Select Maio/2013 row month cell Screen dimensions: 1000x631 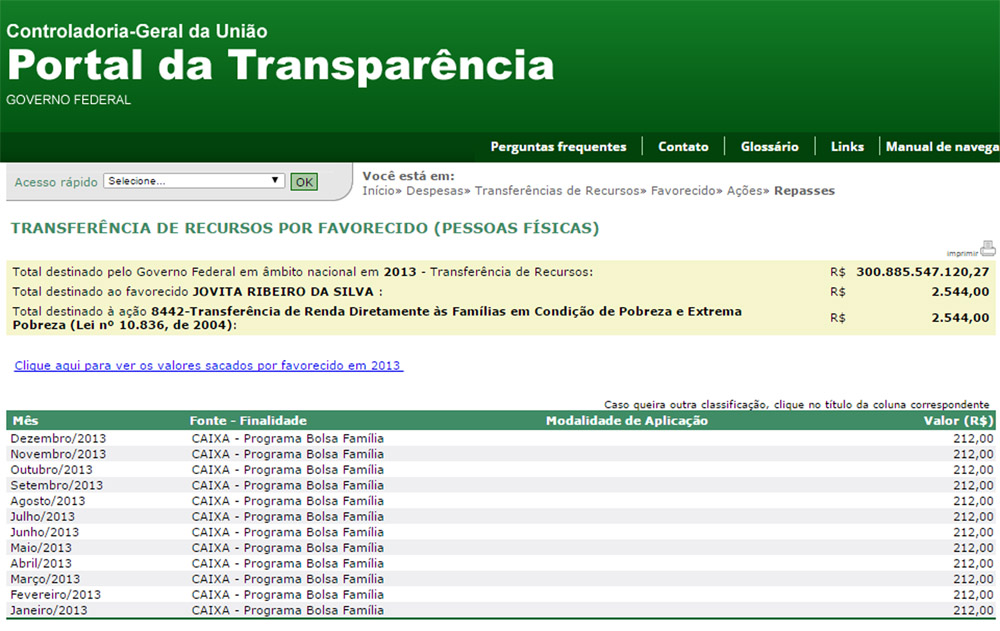[x=41, y=548]
